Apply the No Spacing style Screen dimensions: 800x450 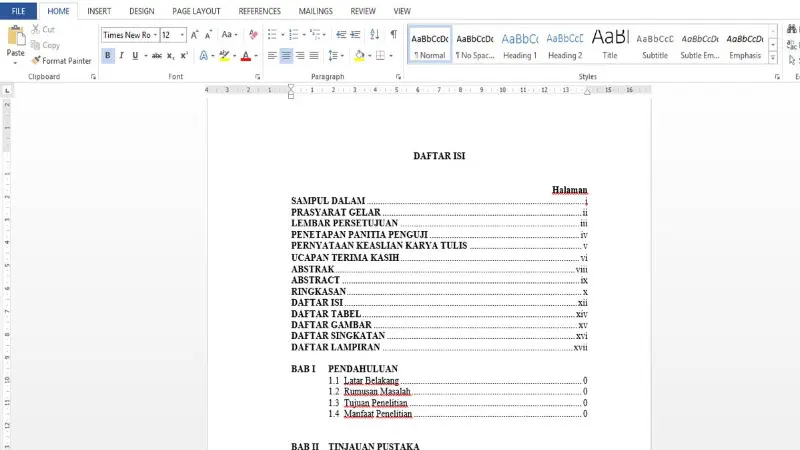coord(475,45)
